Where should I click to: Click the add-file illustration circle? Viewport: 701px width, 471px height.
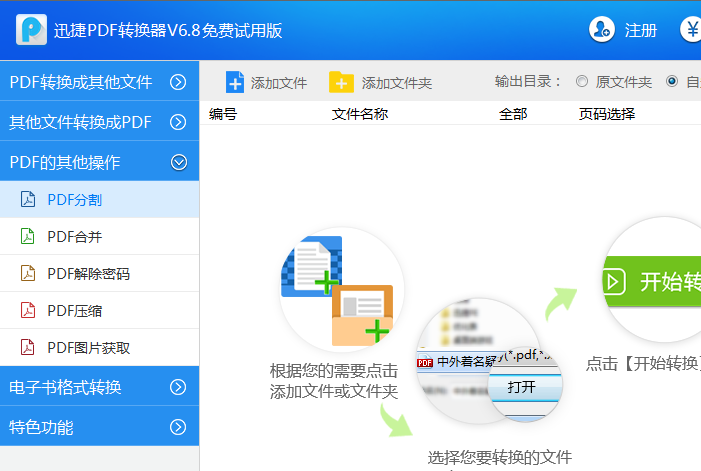pos(342,290)
